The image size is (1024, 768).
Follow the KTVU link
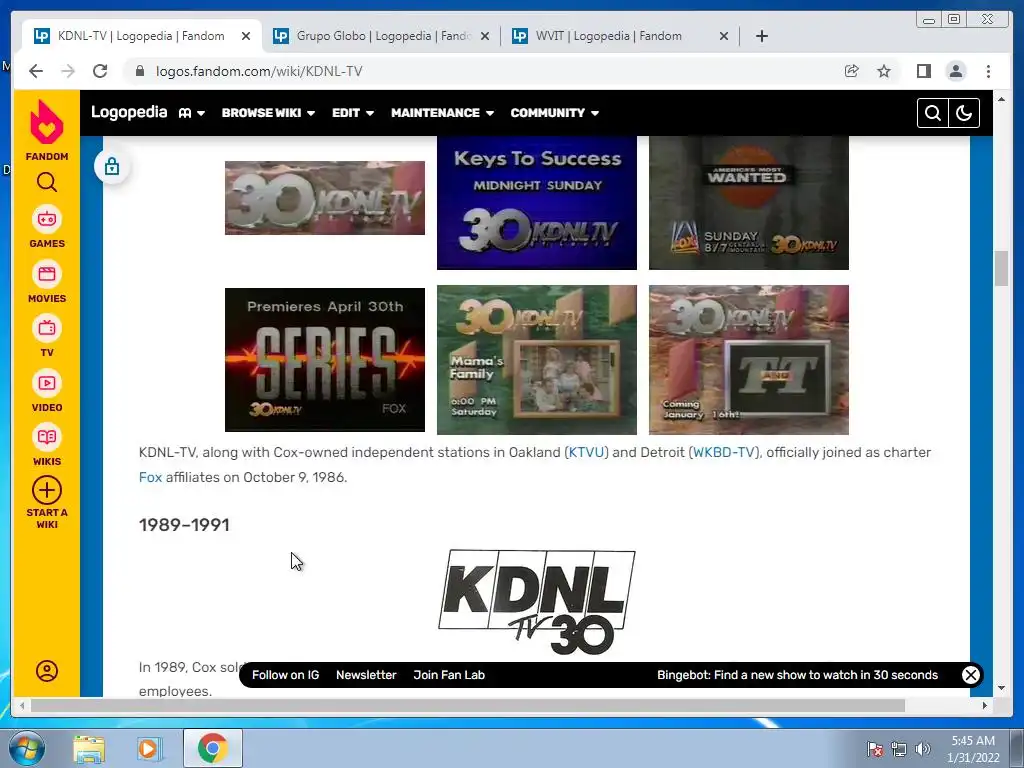586,453
